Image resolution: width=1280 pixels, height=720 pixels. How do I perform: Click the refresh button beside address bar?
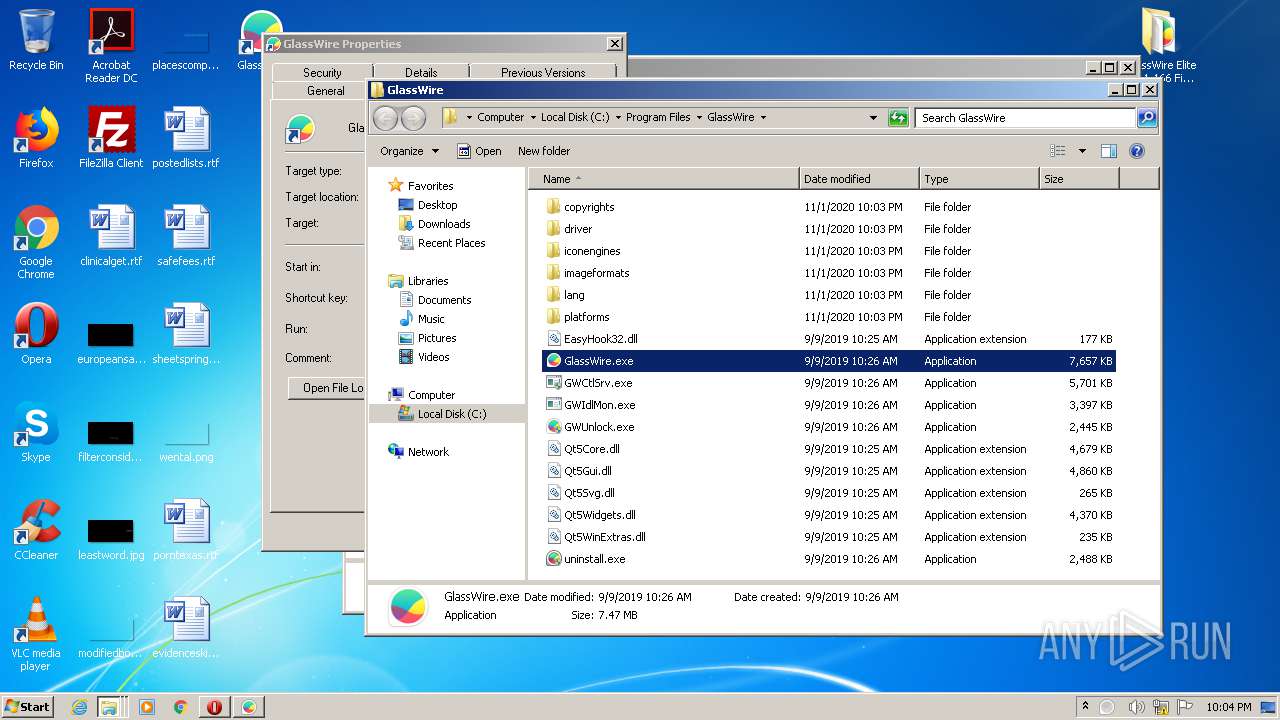coord(898,118)
